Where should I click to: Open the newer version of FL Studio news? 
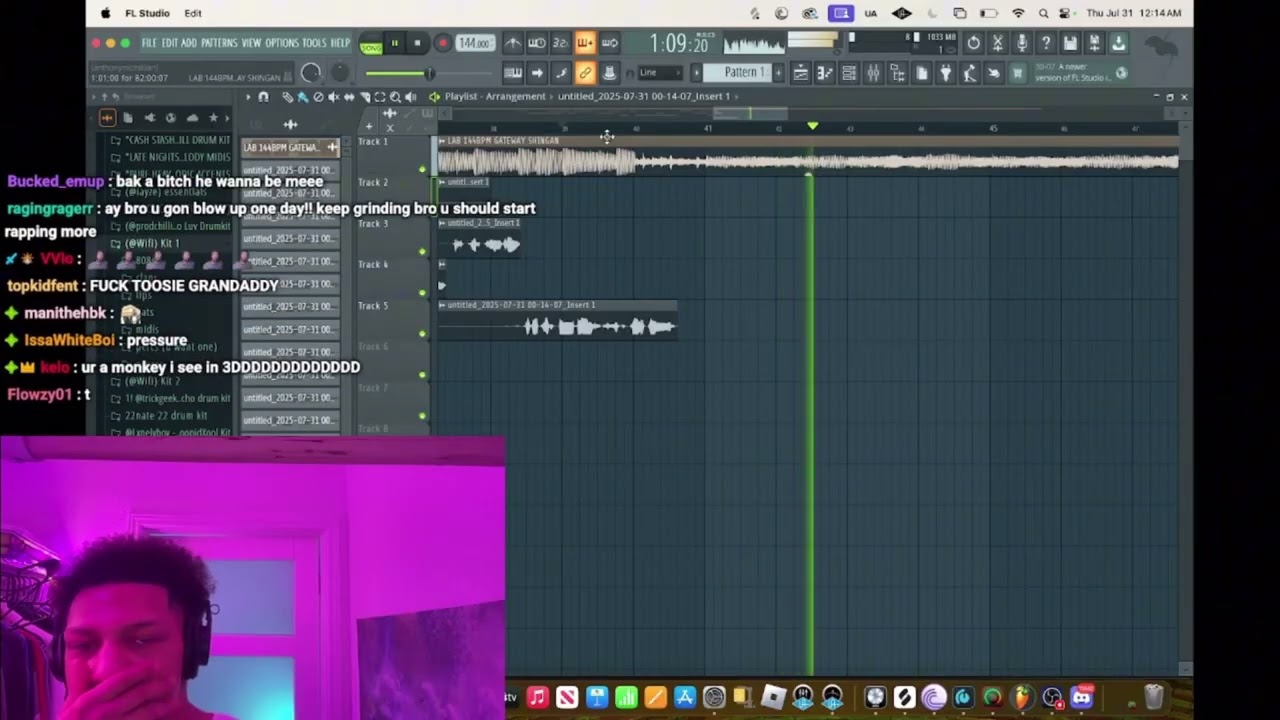pos(1080,72)
